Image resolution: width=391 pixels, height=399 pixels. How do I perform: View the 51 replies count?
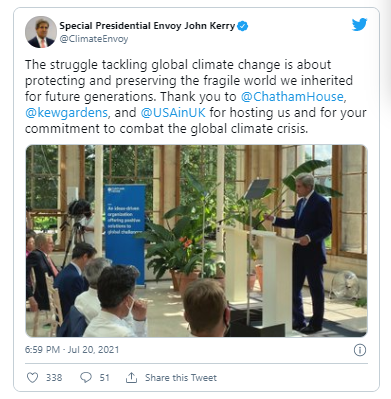pos(104,378)
